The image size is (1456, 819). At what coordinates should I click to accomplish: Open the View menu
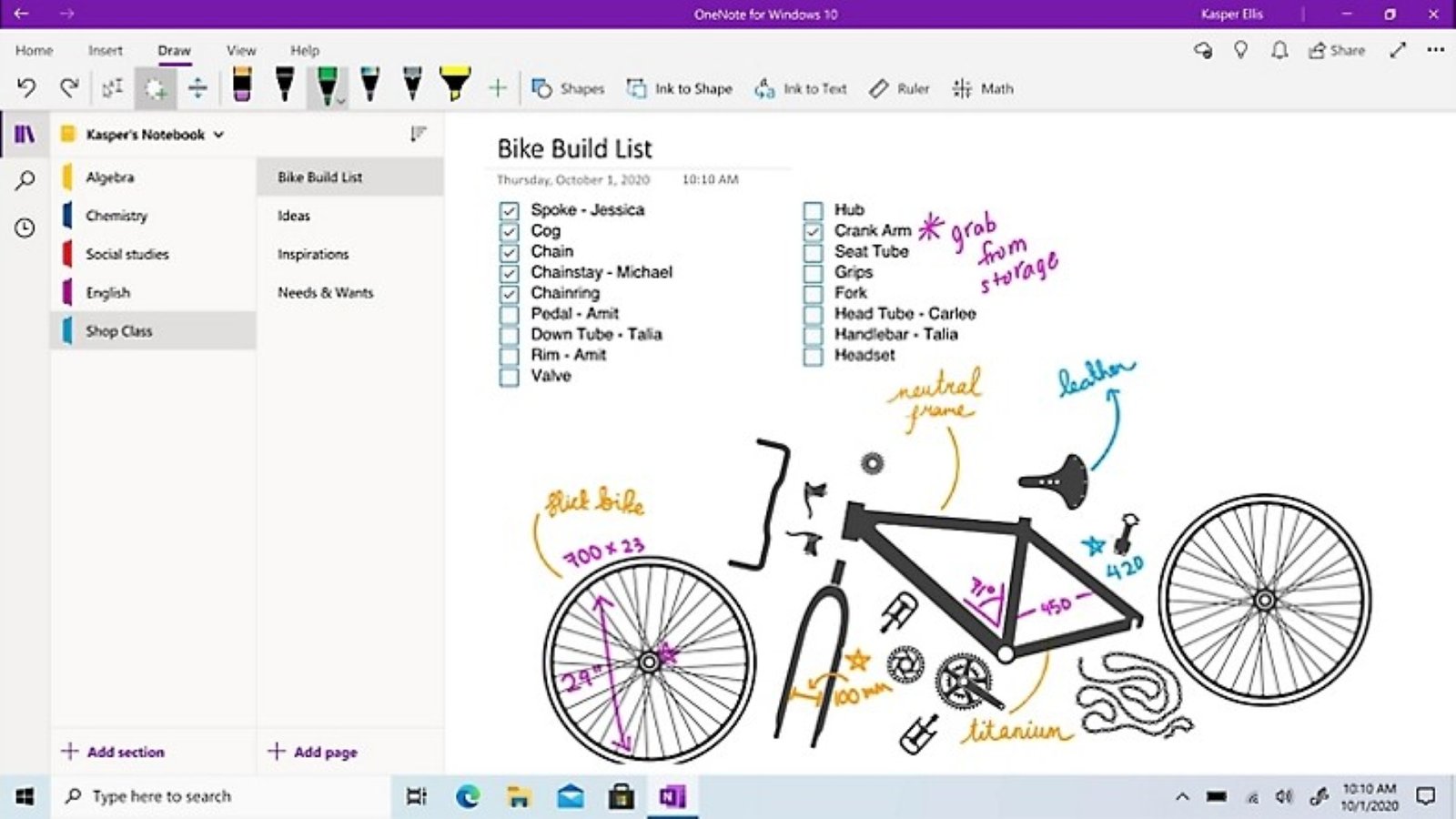click(240, 50)
